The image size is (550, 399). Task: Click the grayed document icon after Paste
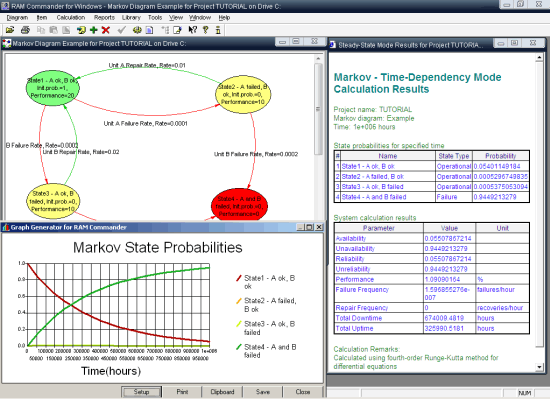point(66,30)
